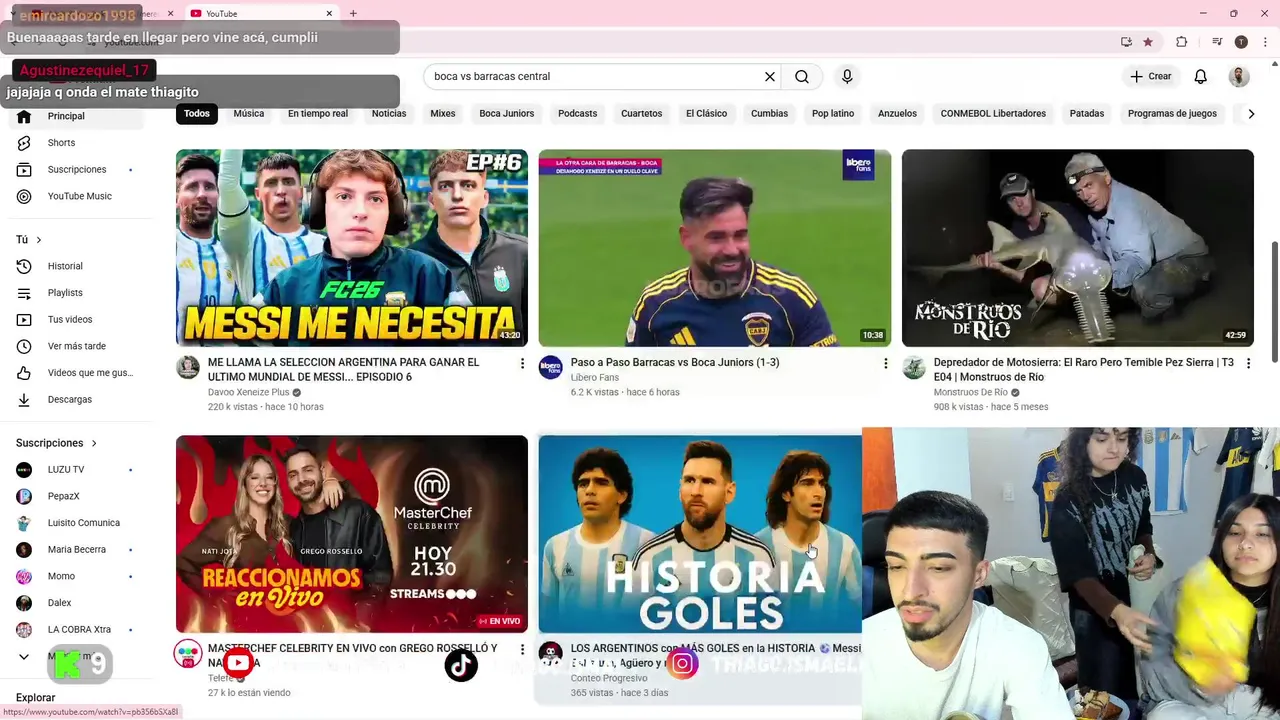
Task: Click the search magnifier button
Action: click(x=802, y=76)
